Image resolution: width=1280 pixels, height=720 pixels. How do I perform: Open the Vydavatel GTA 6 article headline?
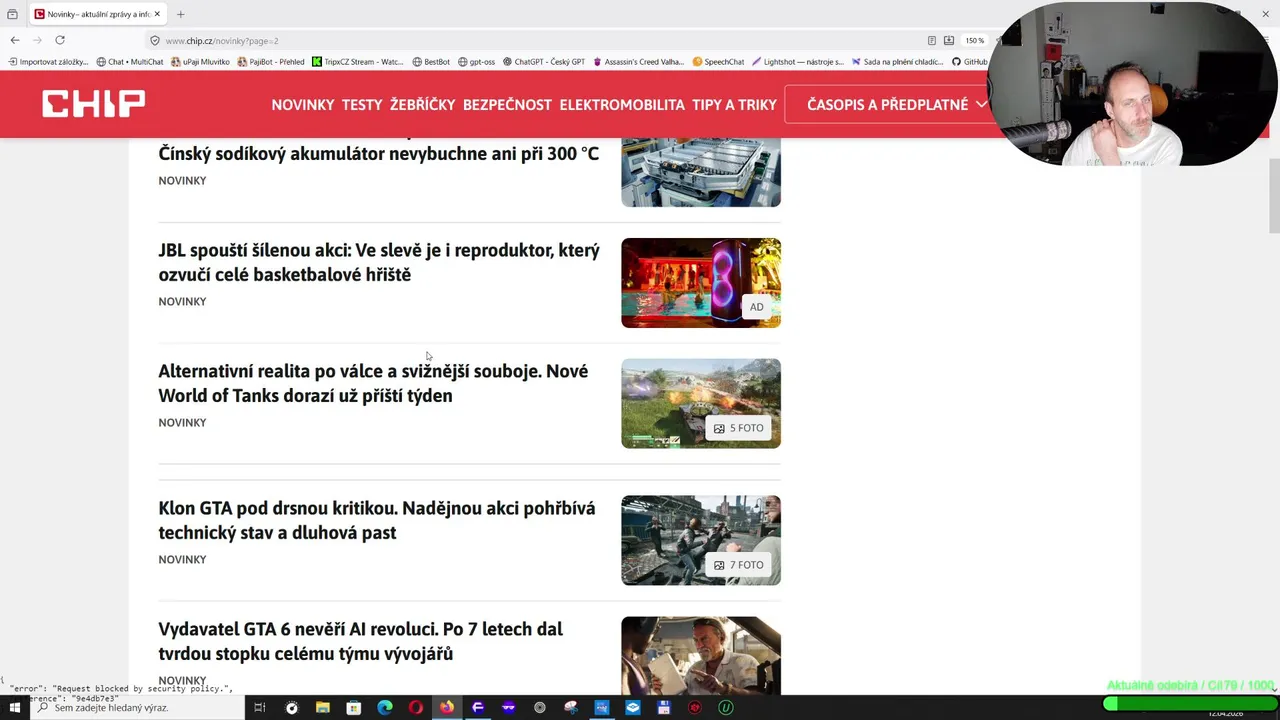(x=360, y=641)
